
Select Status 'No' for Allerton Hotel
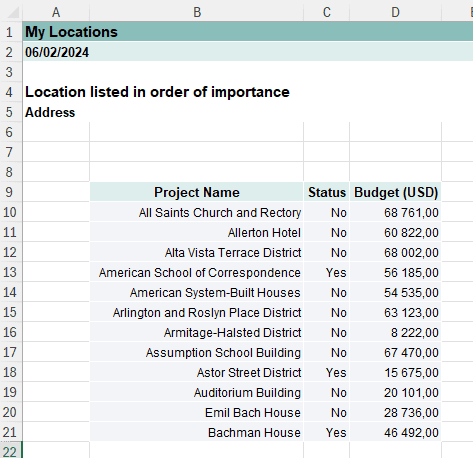[327, 232]
